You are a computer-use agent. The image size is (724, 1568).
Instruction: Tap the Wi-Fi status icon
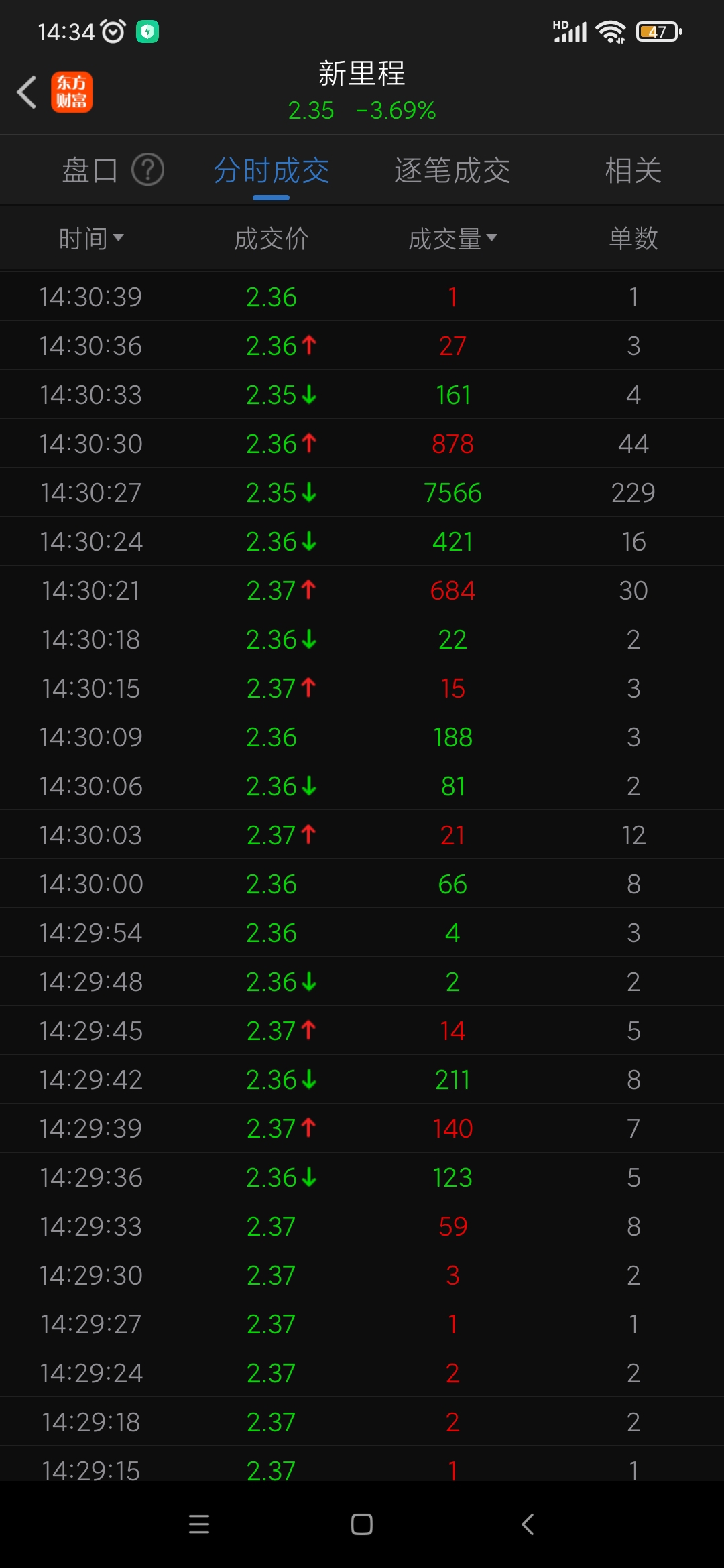611,31
